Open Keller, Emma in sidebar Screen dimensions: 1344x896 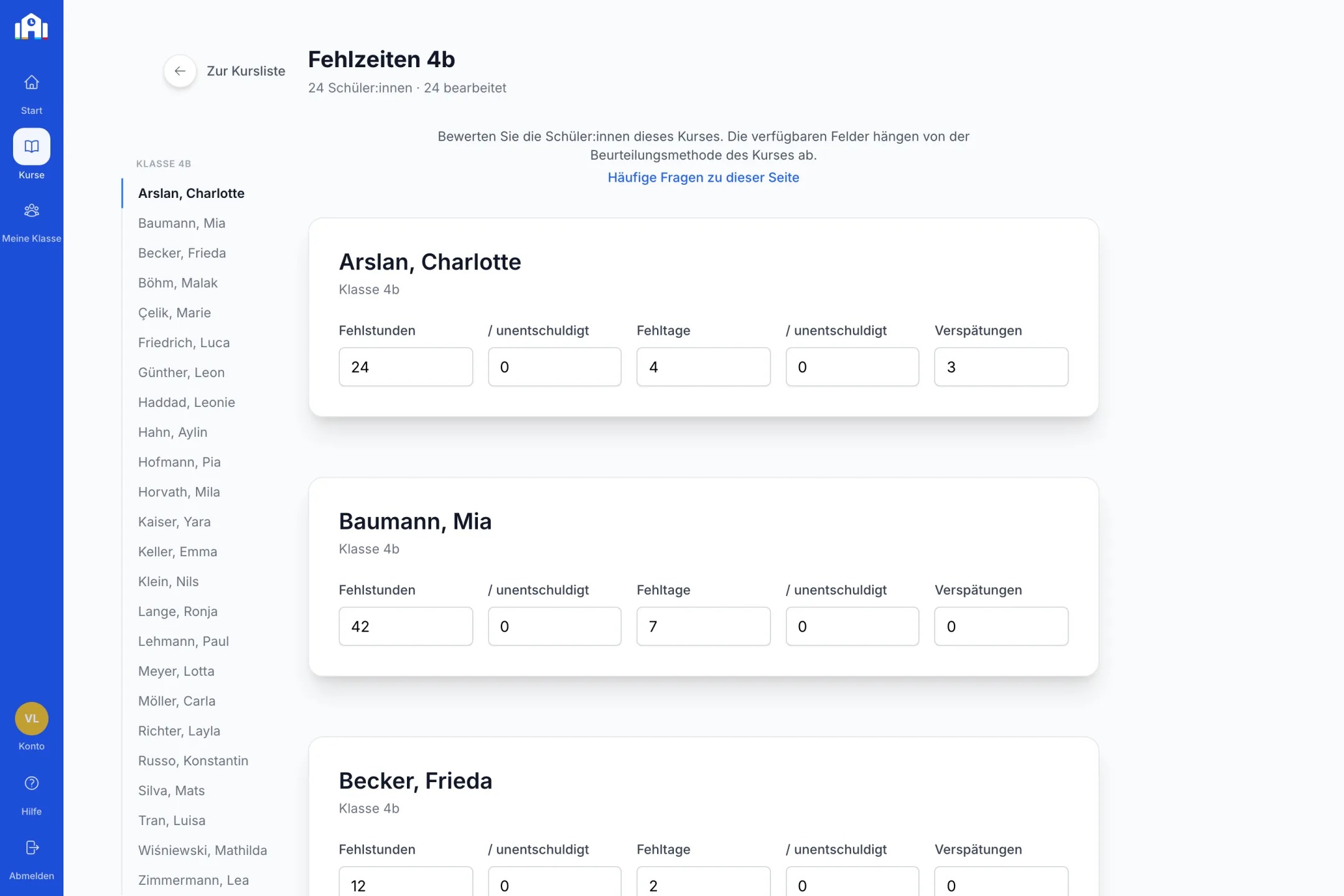[x=177, y=552]
